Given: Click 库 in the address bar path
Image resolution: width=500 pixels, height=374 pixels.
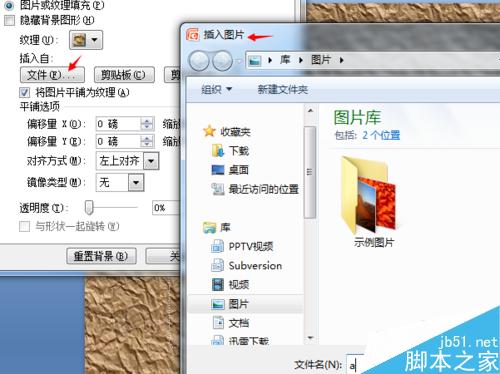Looking at the screenshot, I should tap(285, 60).
